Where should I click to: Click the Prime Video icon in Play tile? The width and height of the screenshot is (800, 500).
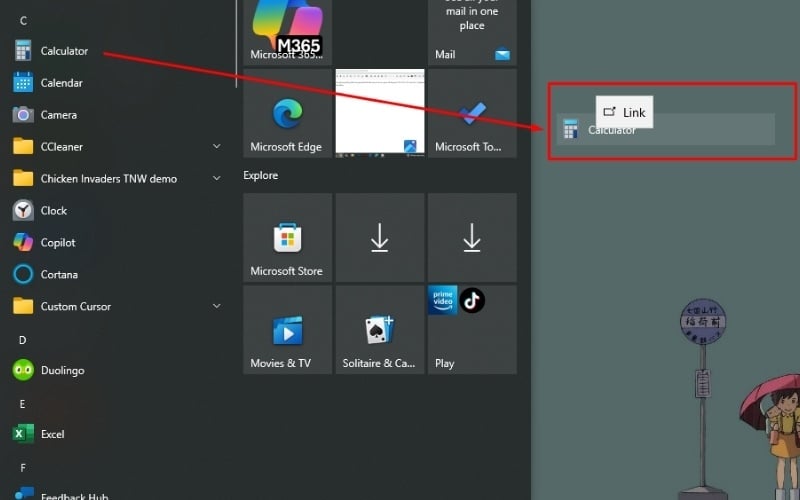(x=442, y=300)
